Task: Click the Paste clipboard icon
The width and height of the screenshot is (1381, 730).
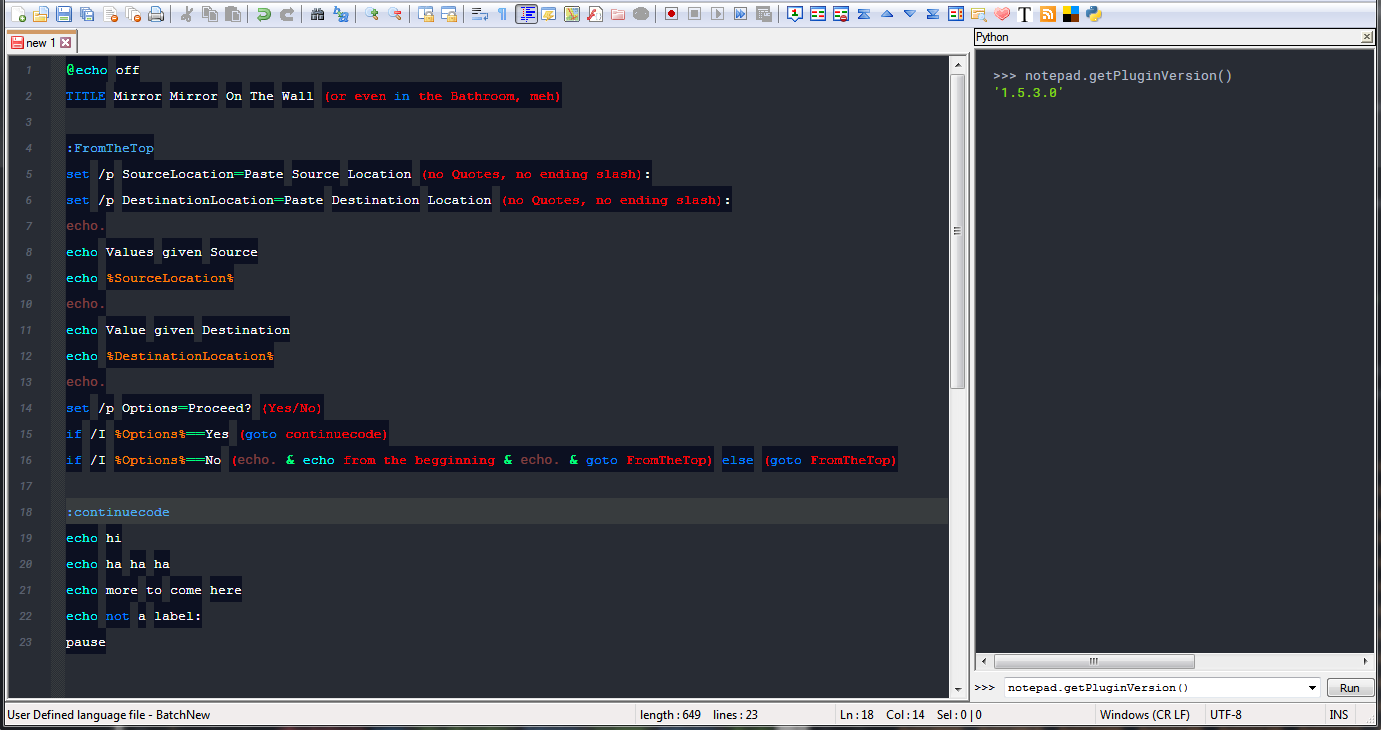Action: [232, 14]
